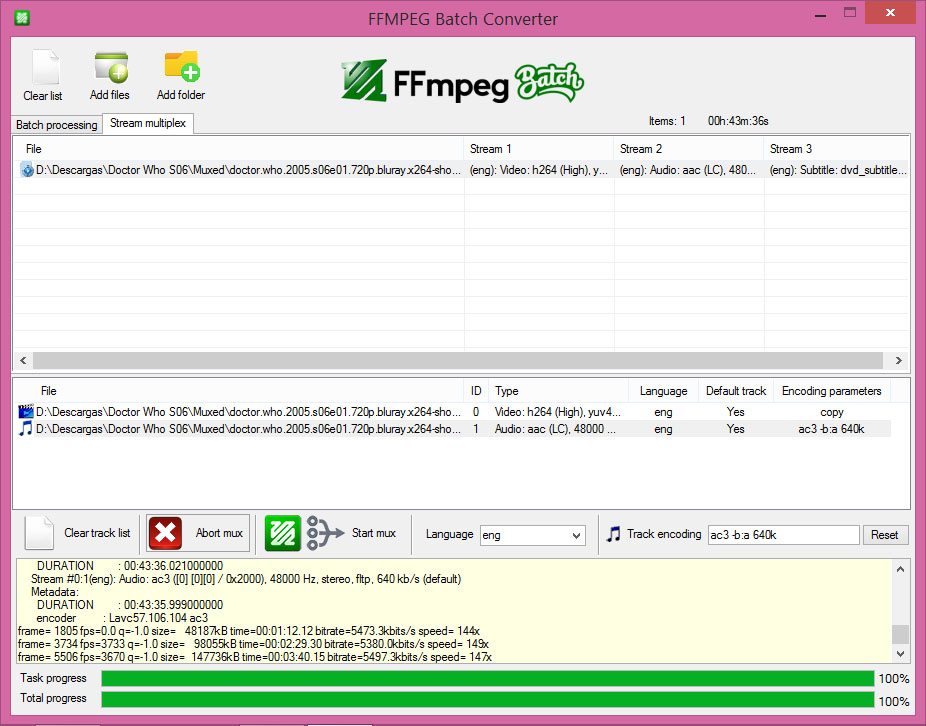Image resolution: width=926 pixels, height=726 pixels.
Task: Select the doctor.who file row in upper list
Action: tap(461, 170)
